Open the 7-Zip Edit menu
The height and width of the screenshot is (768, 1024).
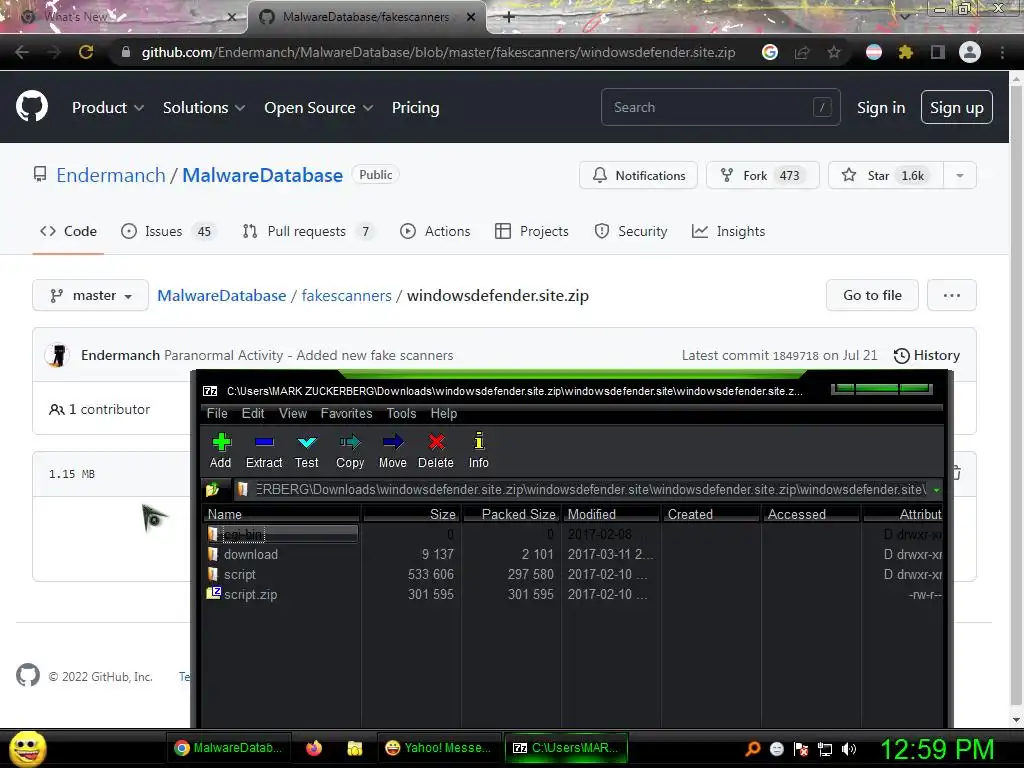(x=253, y=413)
